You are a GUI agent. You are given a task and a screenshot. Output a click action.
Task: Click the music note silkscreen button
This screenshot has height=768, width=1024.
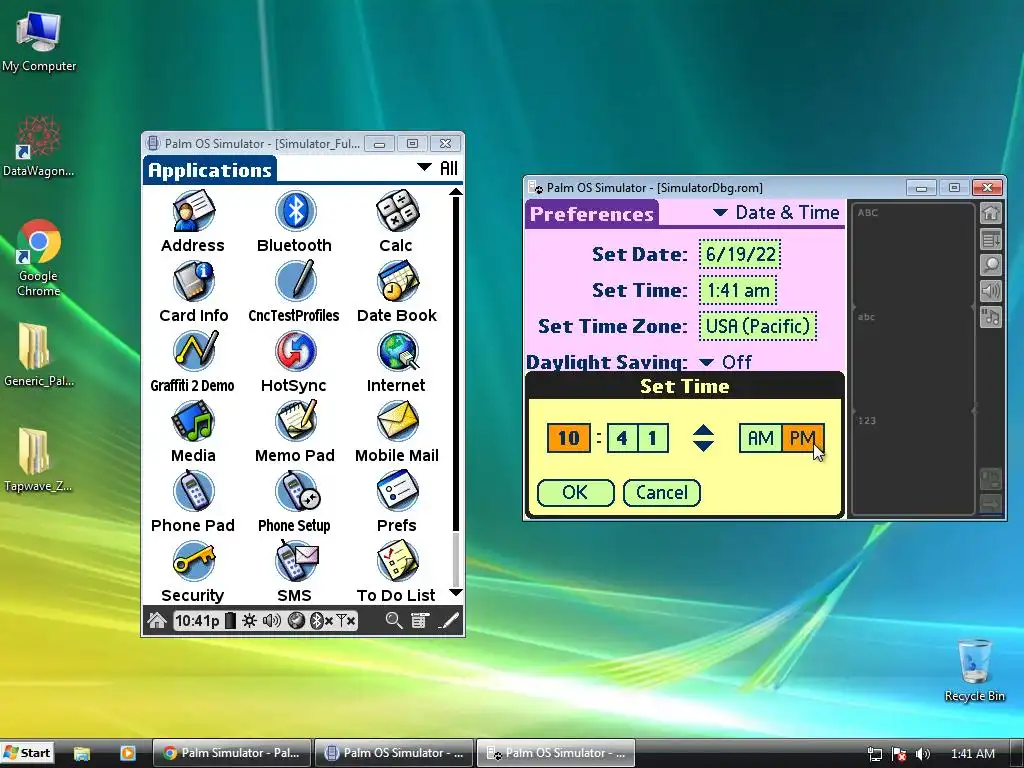point(991,317)
